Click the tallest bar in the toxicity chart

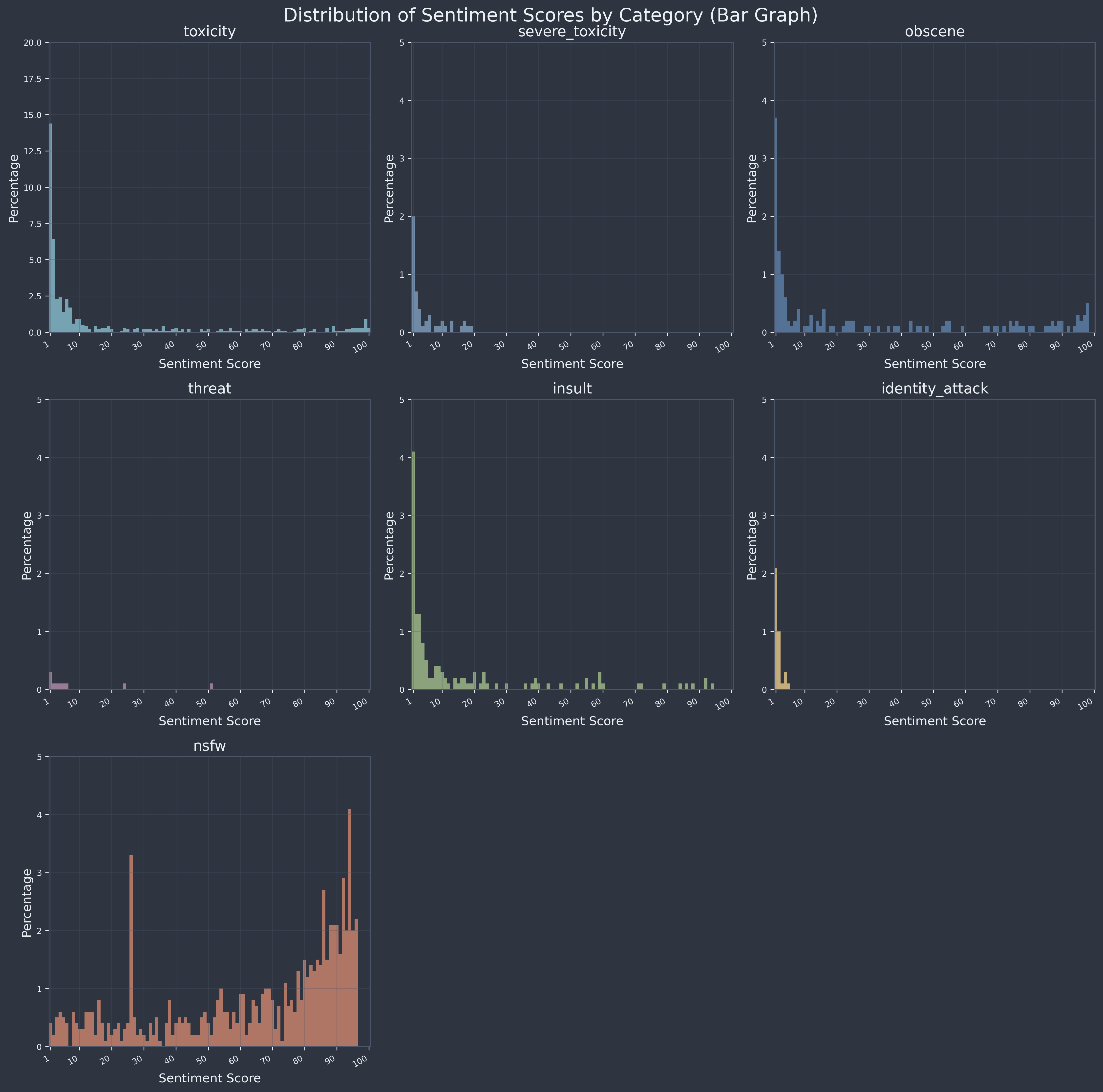tap(51, 228)
